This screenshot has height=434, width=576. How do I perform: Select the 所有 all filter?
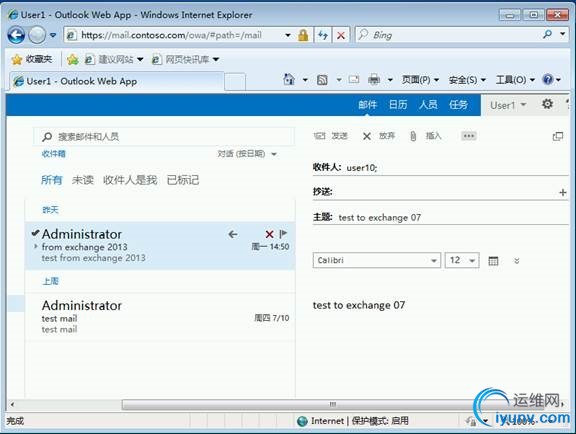pos(52,180)
